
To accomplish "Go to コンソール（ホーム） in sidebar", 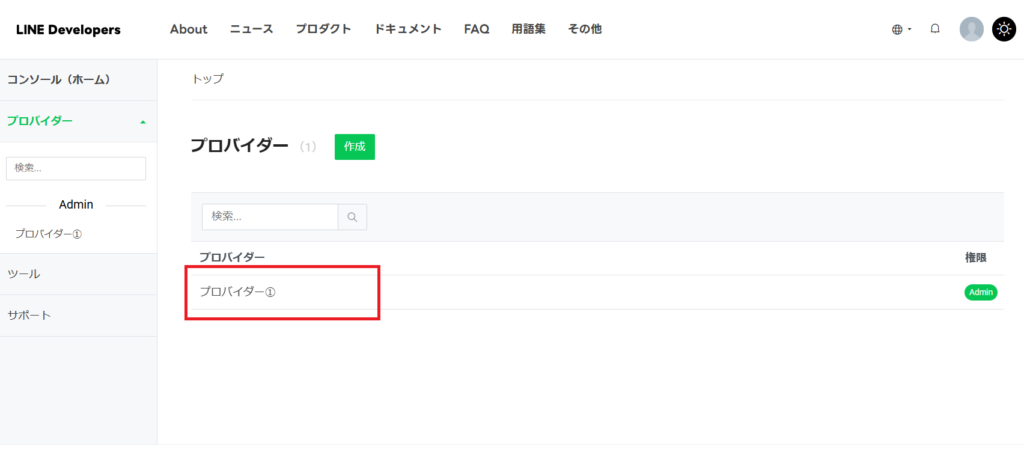I will pos(58,79).
